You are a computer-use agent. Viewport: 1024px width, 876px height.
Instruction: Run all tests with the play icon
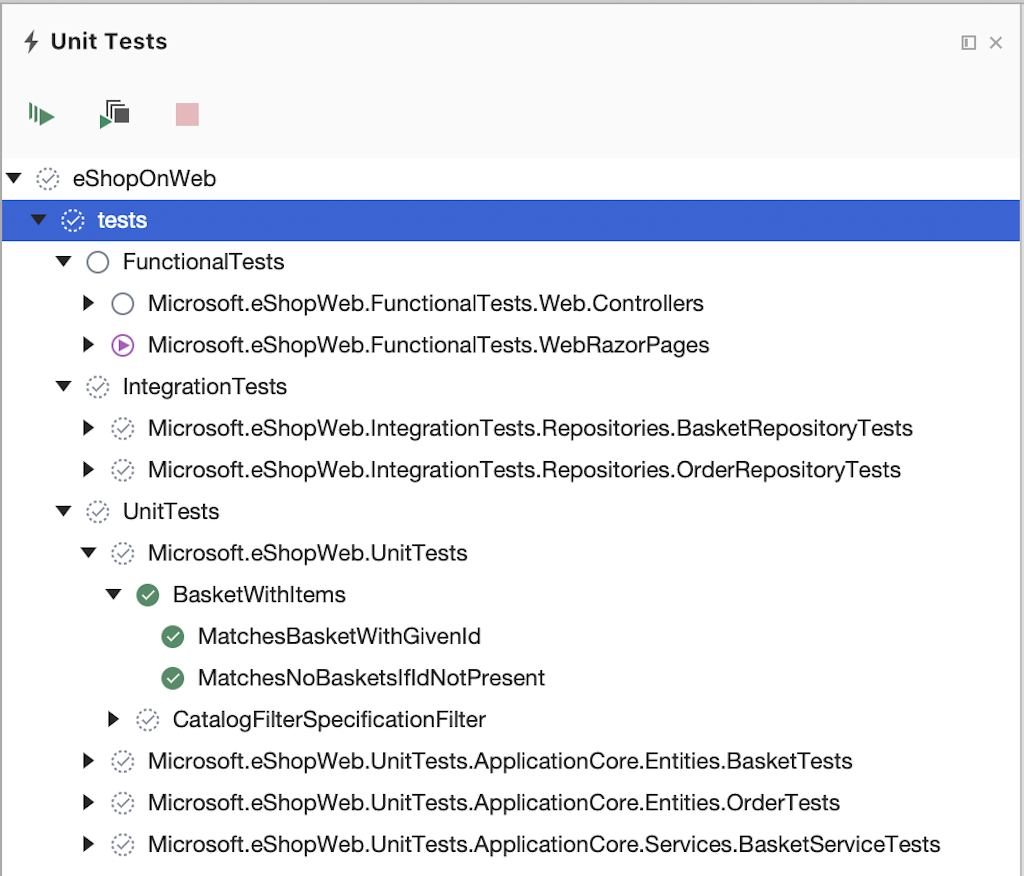point(41,115)
